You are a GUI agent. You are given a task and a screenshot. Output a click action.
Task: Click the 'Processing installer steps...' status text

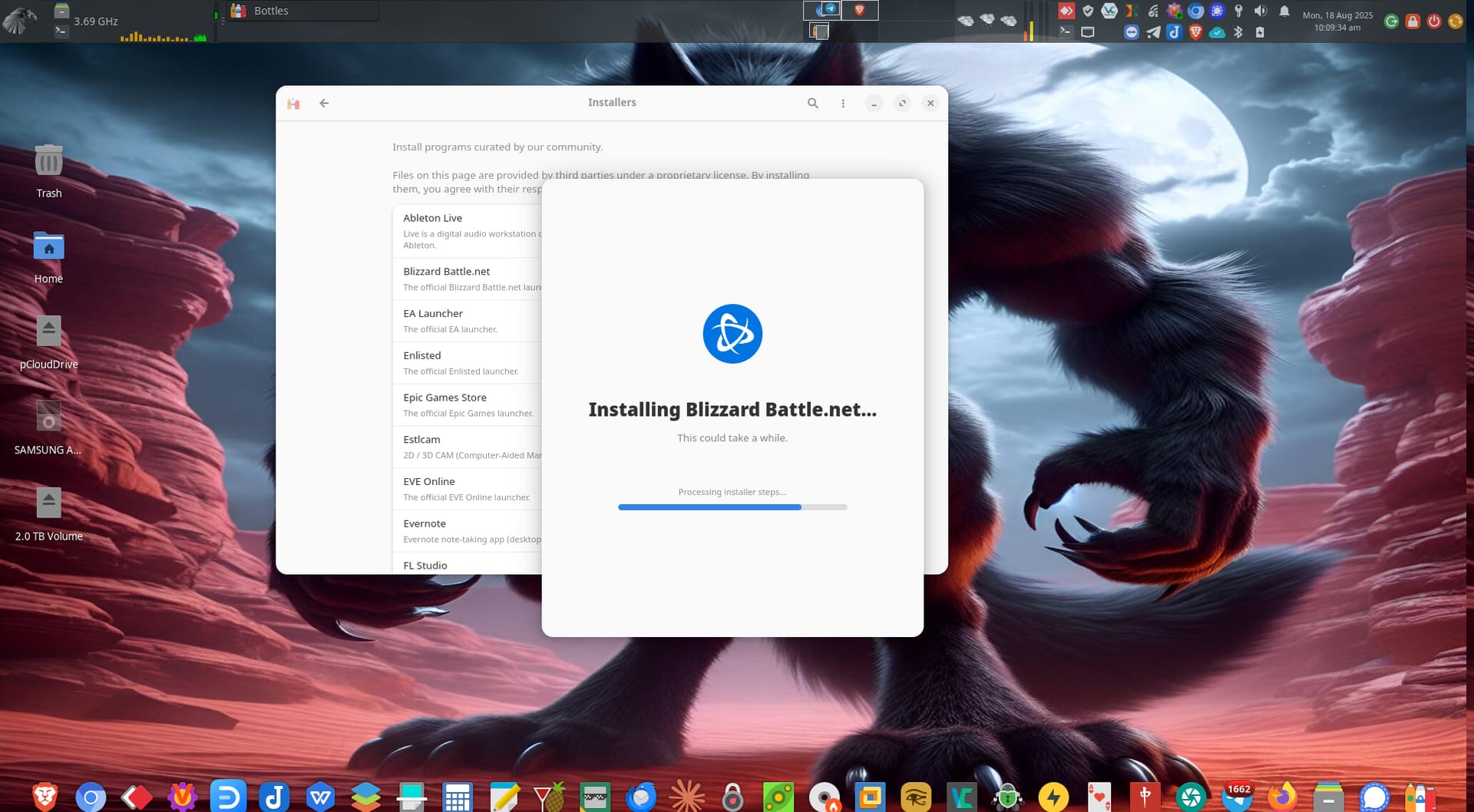(x=732, y=492)
